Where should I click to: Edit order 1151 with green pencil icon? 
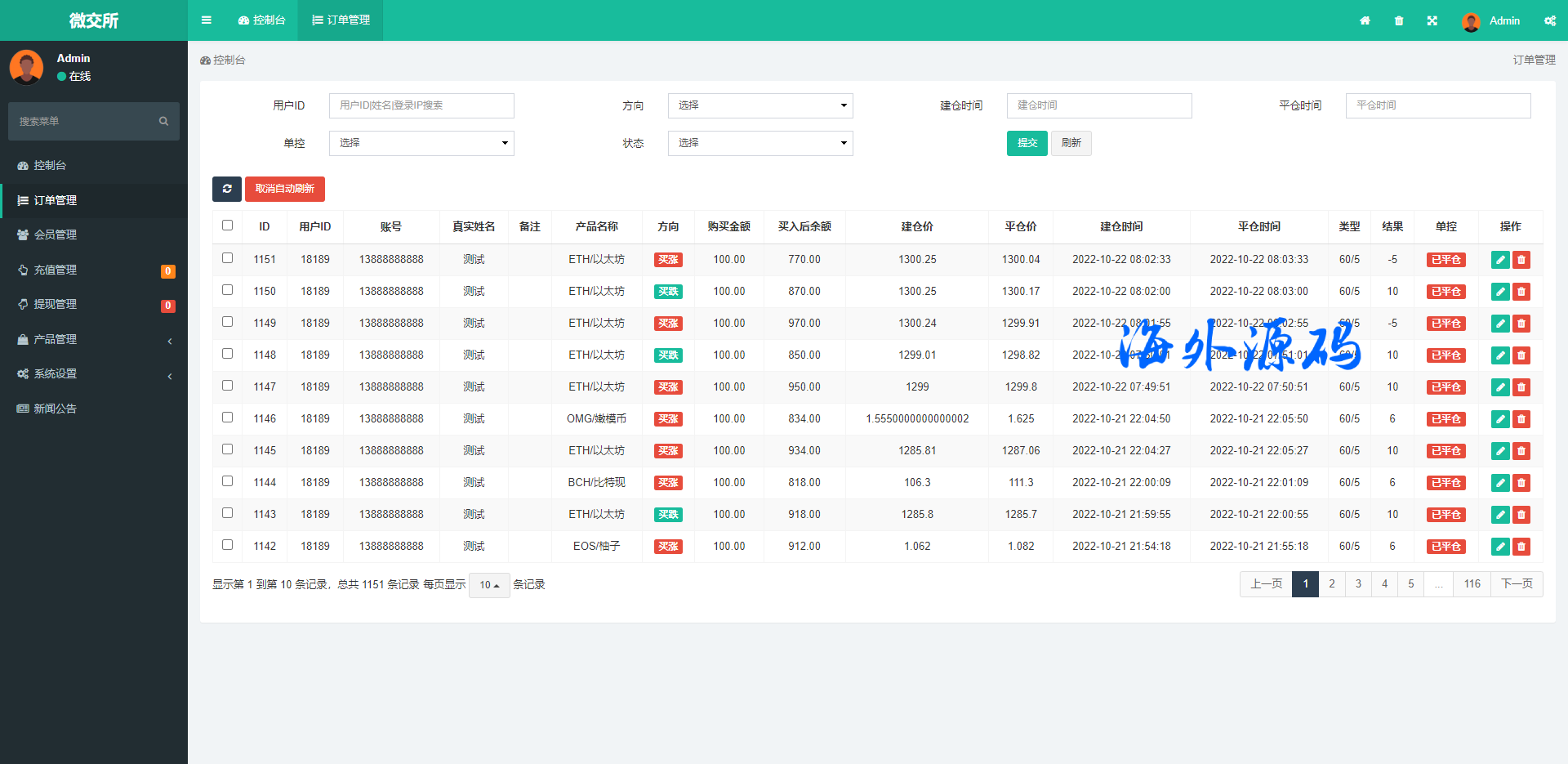tap(1500, 260)
